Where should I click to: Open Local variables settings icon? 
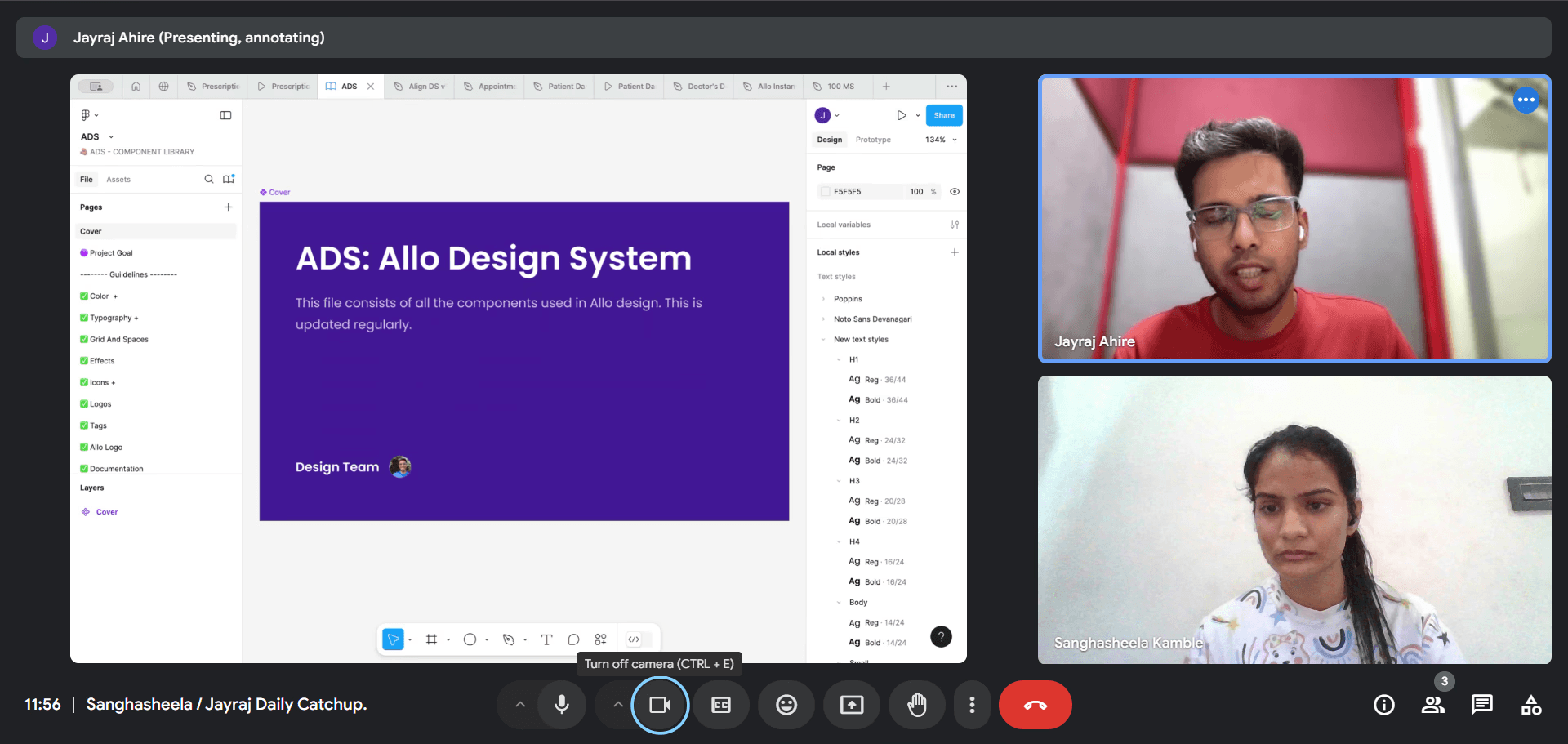click(955, 225)
